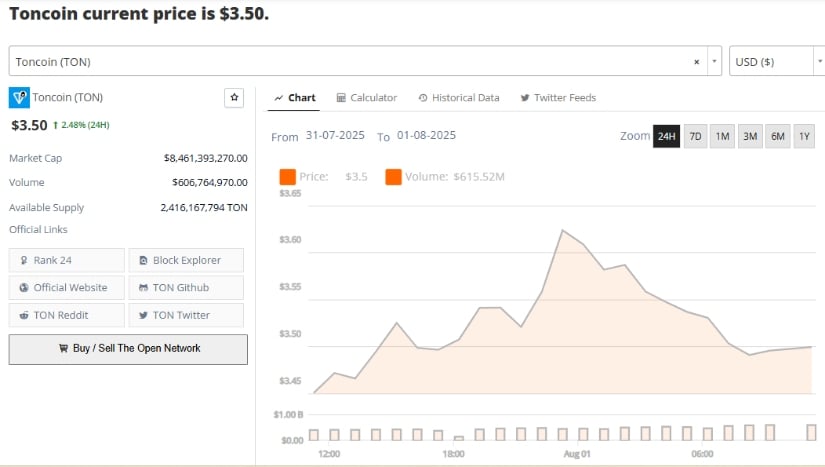Click the Toncoin logo icon
The width and height of the screenshot is (825, 467).
click(x=19, y=97)
